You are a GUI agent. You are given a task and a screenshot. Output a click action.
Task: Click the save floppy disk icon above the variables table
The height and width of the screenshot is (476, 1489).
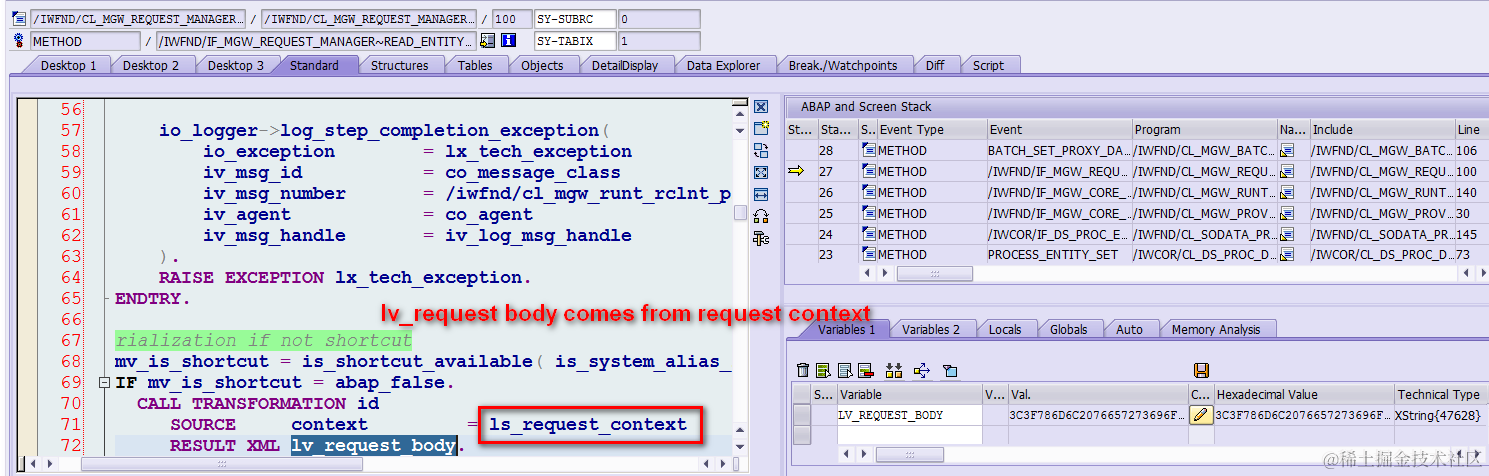tap(1201, 370)
